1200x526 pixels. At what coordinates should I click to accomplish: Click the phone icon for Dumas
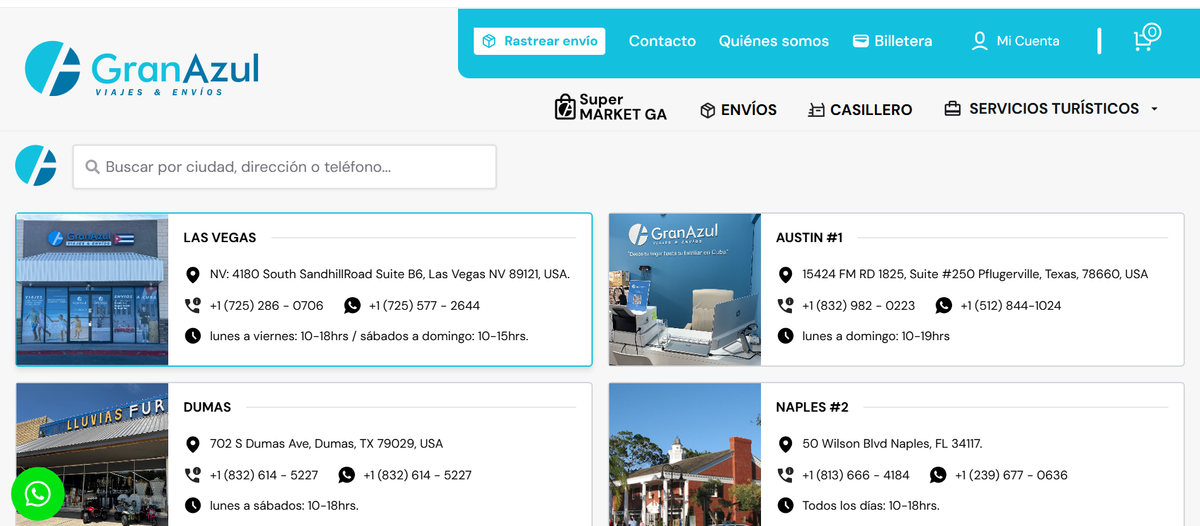coord(192,475)
